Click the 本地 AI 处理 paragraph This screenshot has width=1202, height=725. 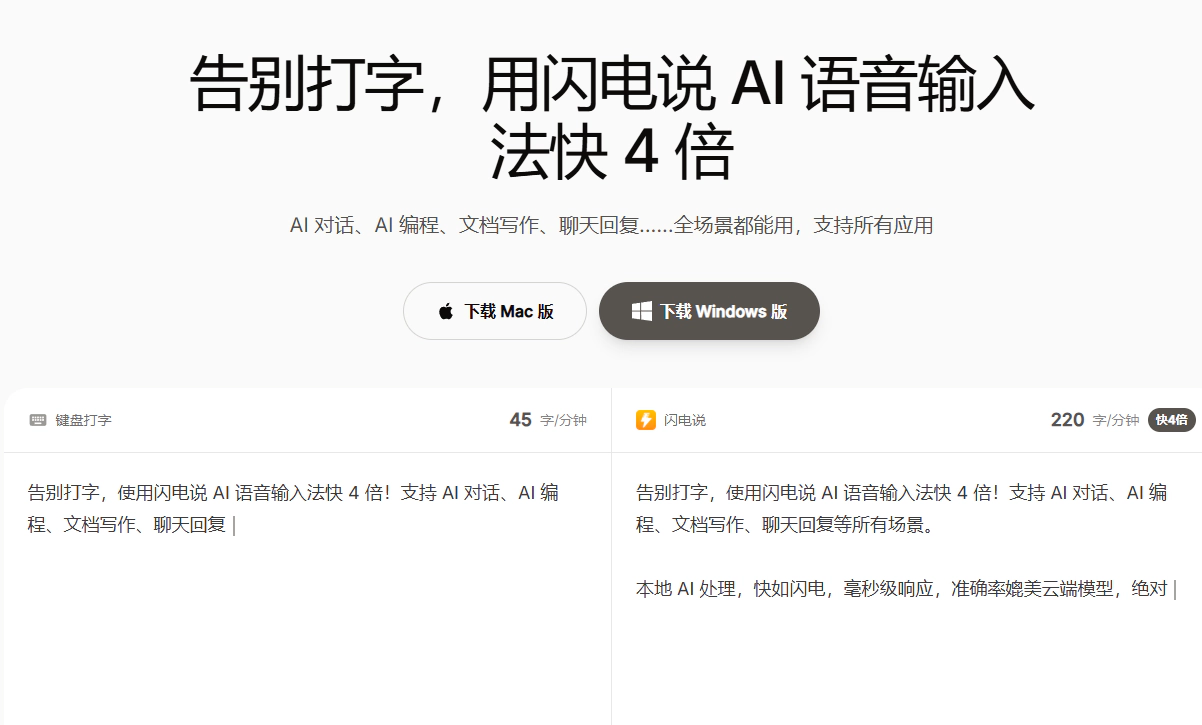[x=900, y=589]
